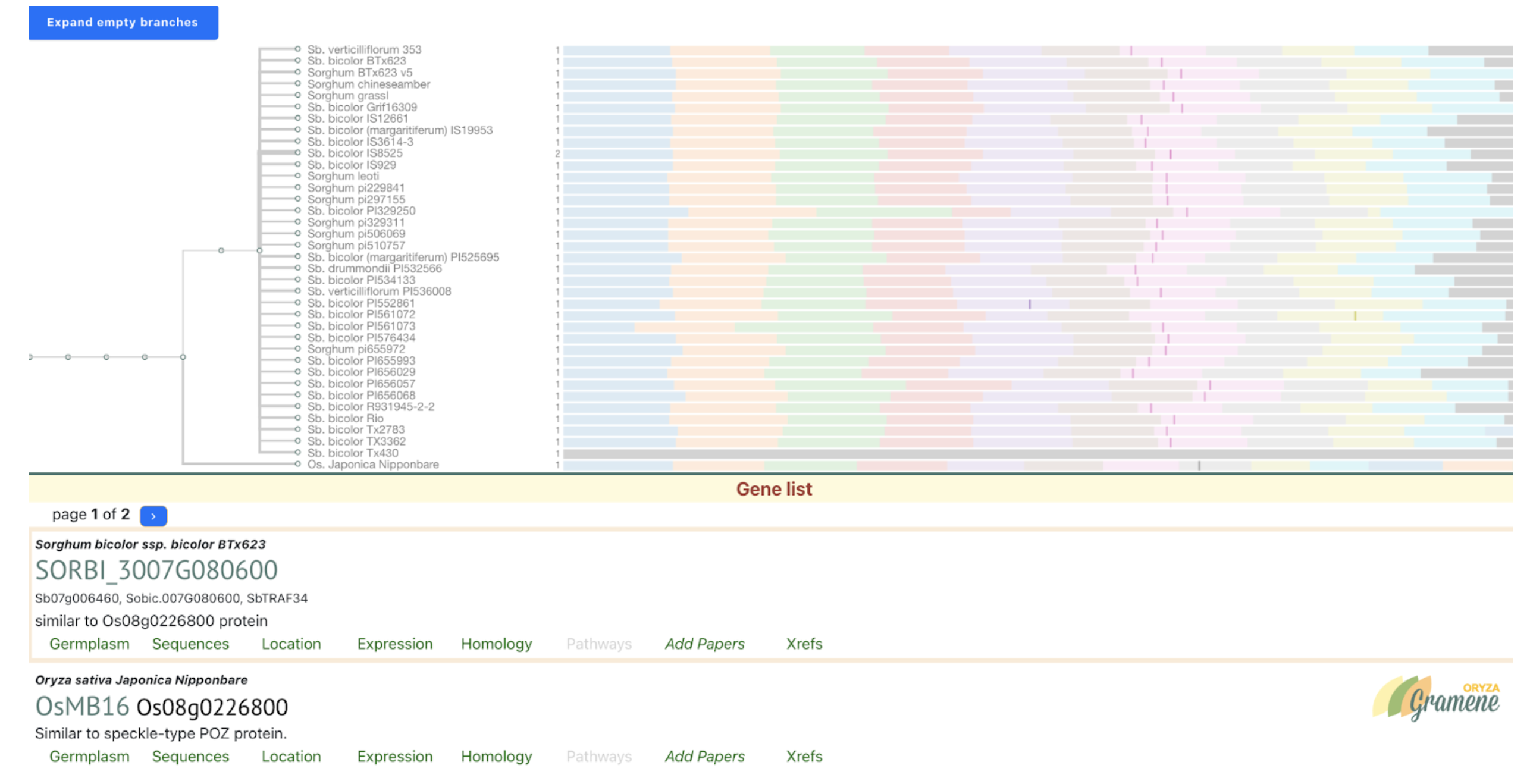Viewport: 1530px width, 784px height.
Task: Select Sorghum pi329311 tree leaf
Action: (356, 222)
